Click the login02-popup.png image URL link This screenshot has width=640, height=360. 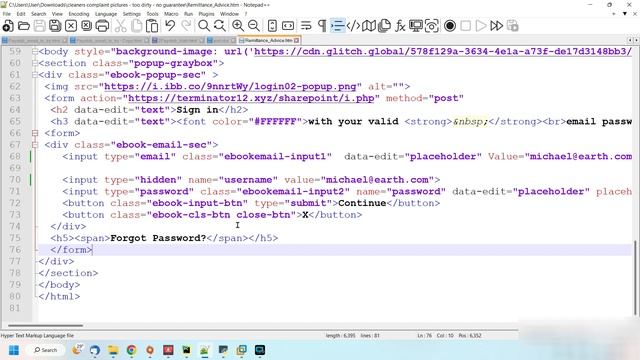click(230, 87)
